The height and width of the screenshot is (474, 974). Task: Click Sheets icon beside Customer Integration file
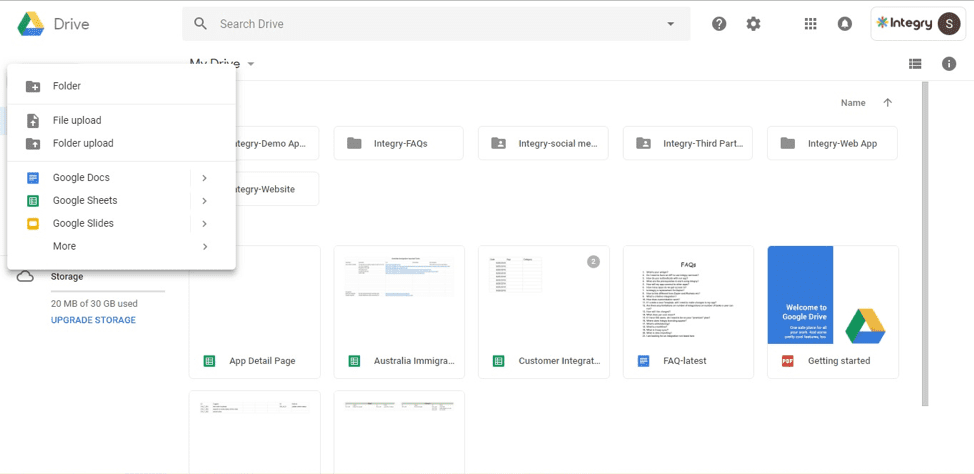[x=498, y=361]
